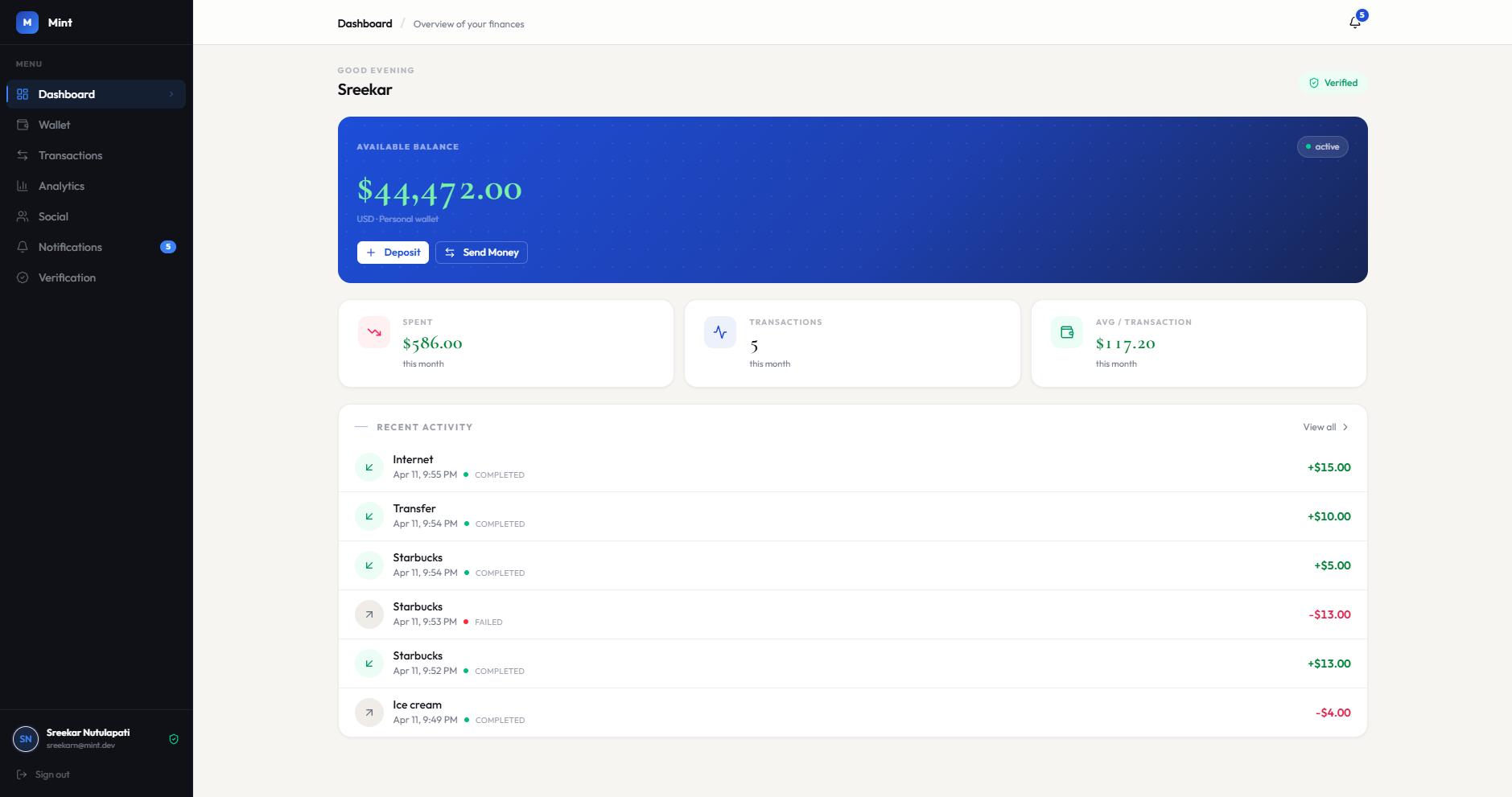The image size is (1512, 797).
Task: Open the Social menu item
Action: [96, 216]
